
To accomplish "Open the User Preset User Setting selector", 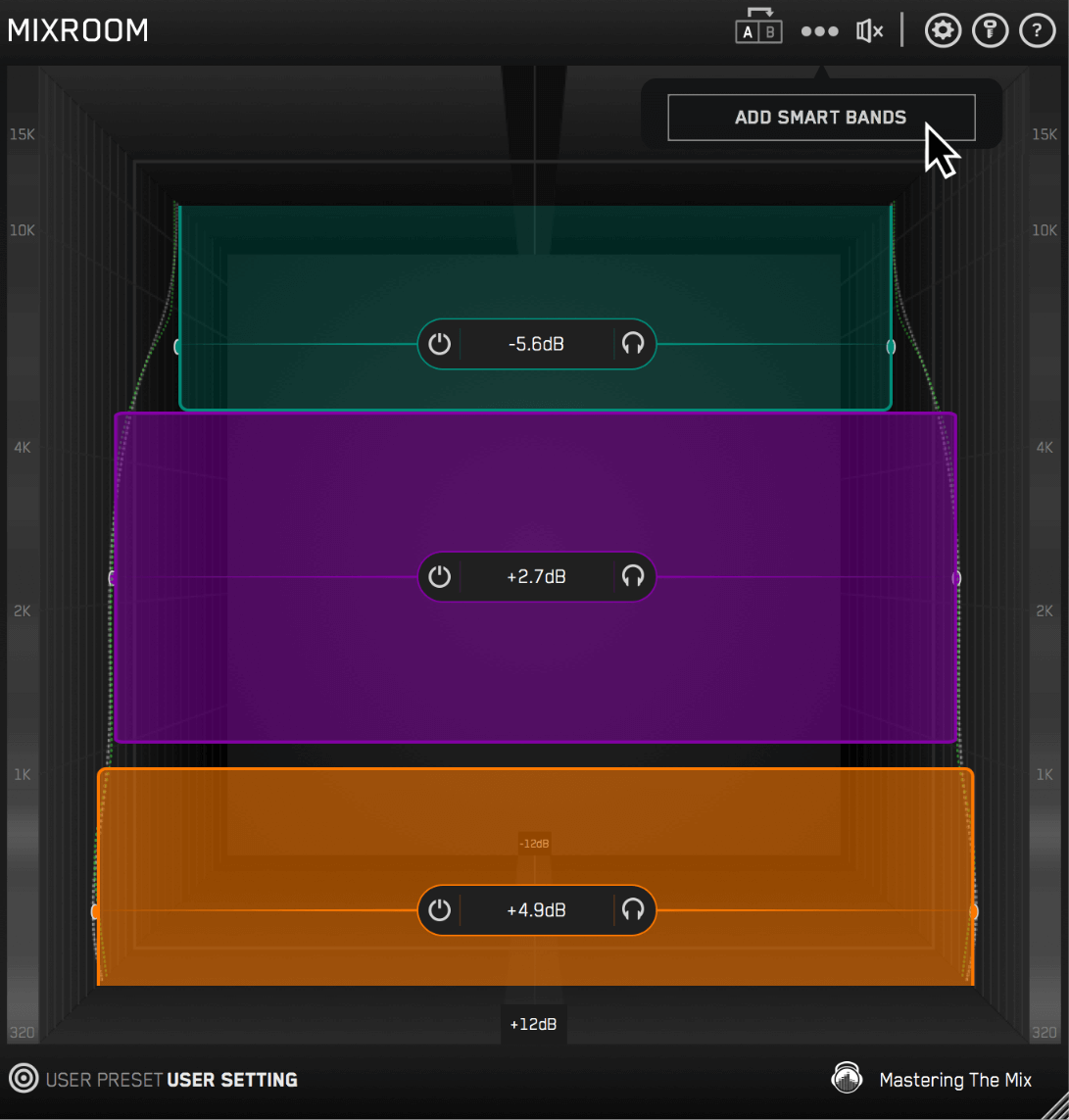I will click(172, 1080).
